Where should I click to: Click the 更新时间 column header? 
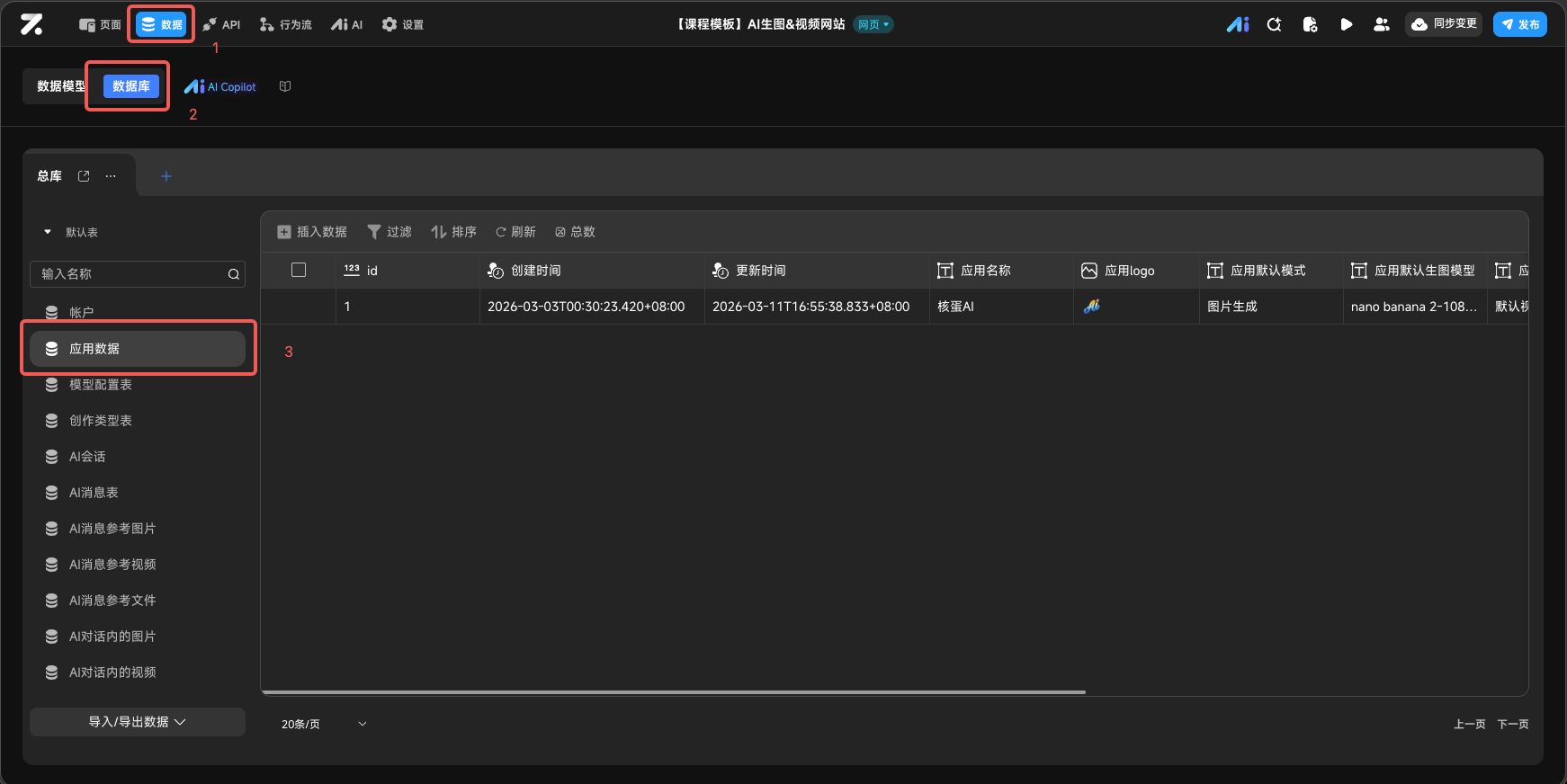(x=817, y=271)
